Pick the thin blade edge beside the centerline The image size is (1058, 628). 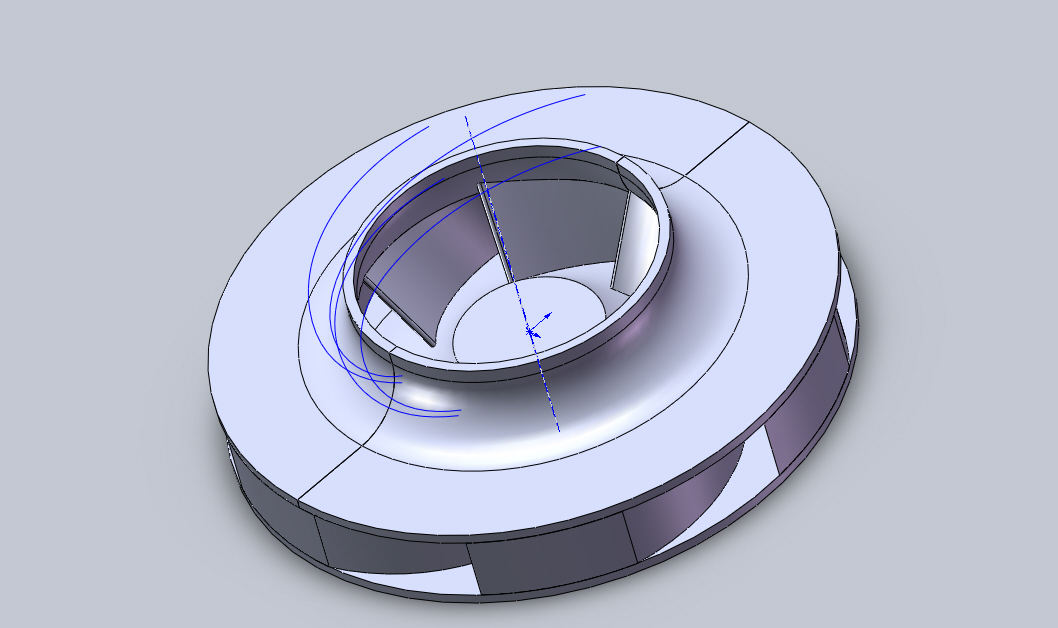pyautogui.click(x=496, y=233)
